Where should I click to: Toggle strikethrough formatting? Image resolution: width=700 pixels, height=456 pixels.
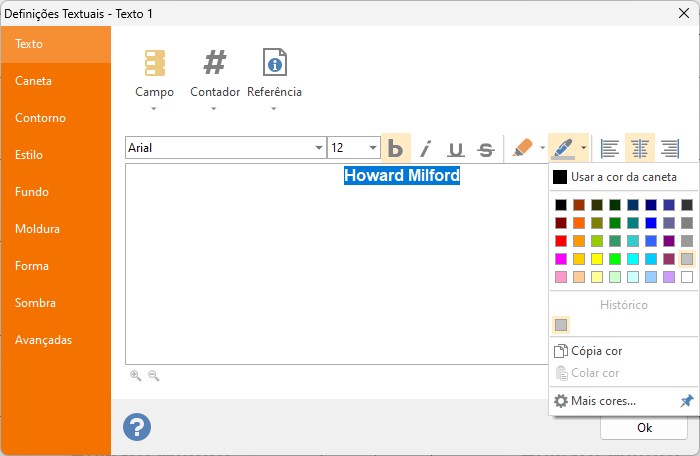click(486, 149)
